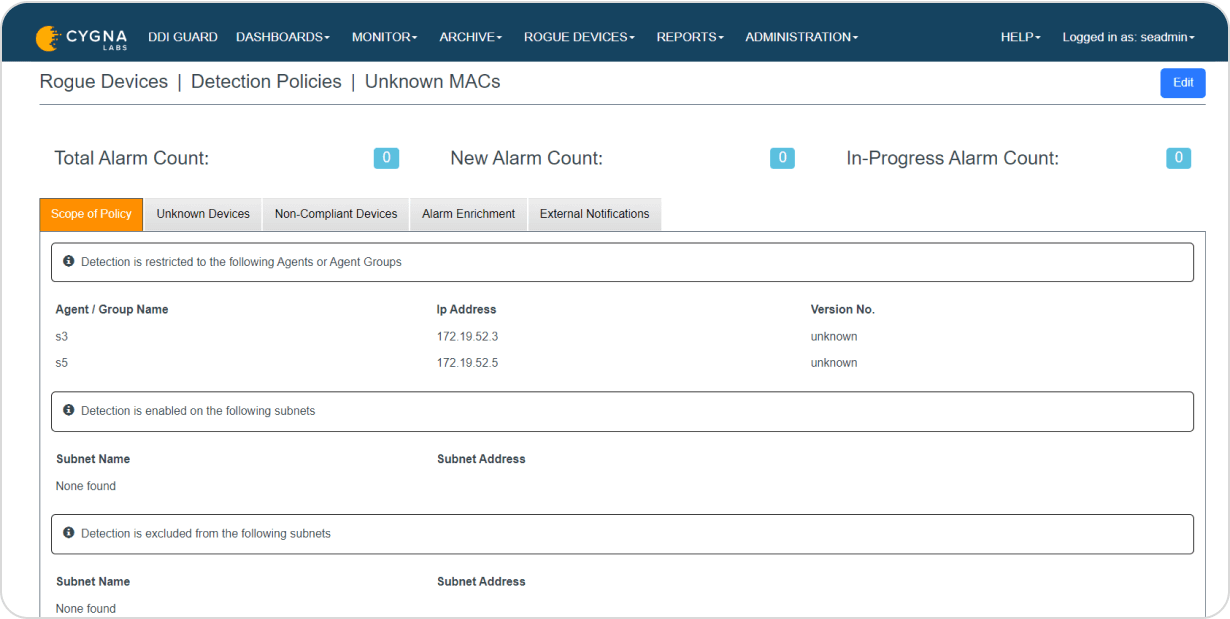This screenshot has height=619, width=1230.
Task: Open the ARCHIVE dropdown
Action: [469, 36]
